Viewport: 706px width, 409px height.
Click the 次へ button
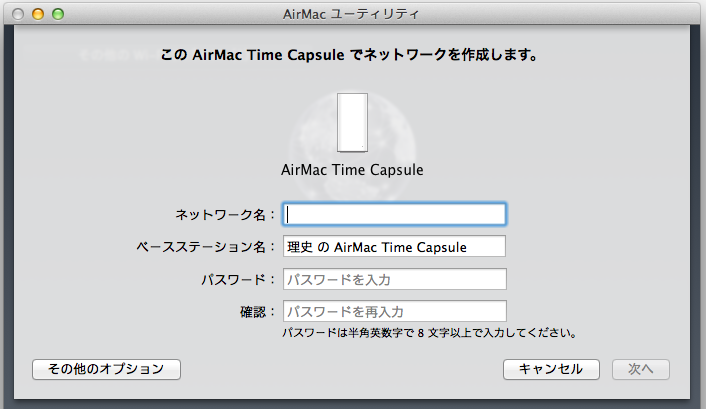(641, 369)
